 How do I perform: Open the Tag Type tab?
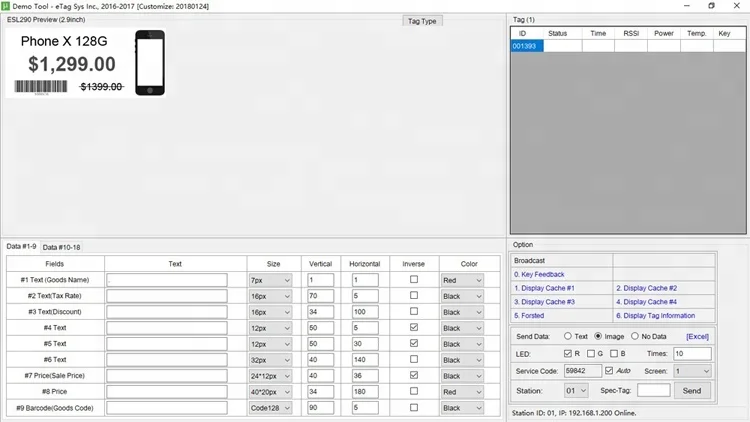pyautogui.click(x=422, y=20)
